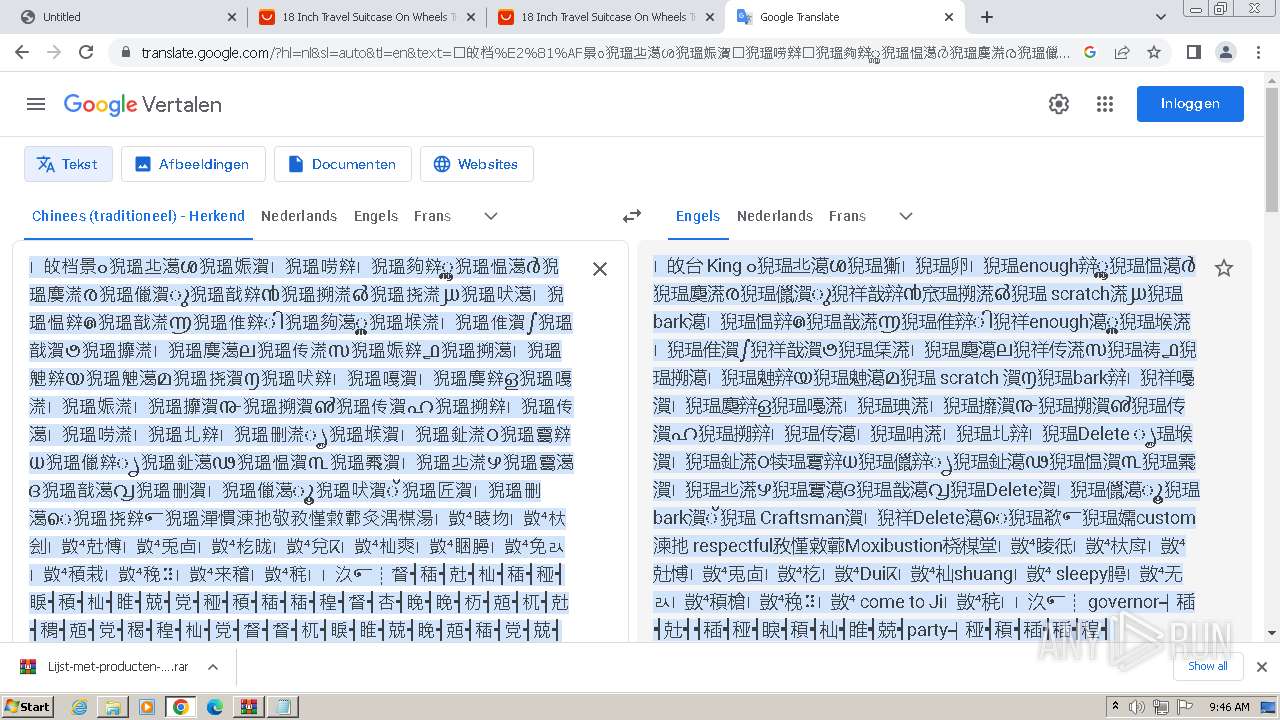Choose Engels as source language
Viewport: 1280px width, 720px height.
(x=376, y=216)
